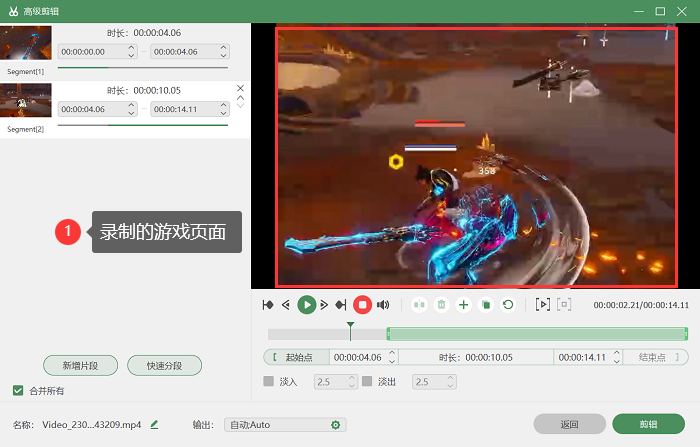Play the selected segment bracket-play icon
This screenshot has height=447, width=700.
pyautogui.click(x=542, y=305)
